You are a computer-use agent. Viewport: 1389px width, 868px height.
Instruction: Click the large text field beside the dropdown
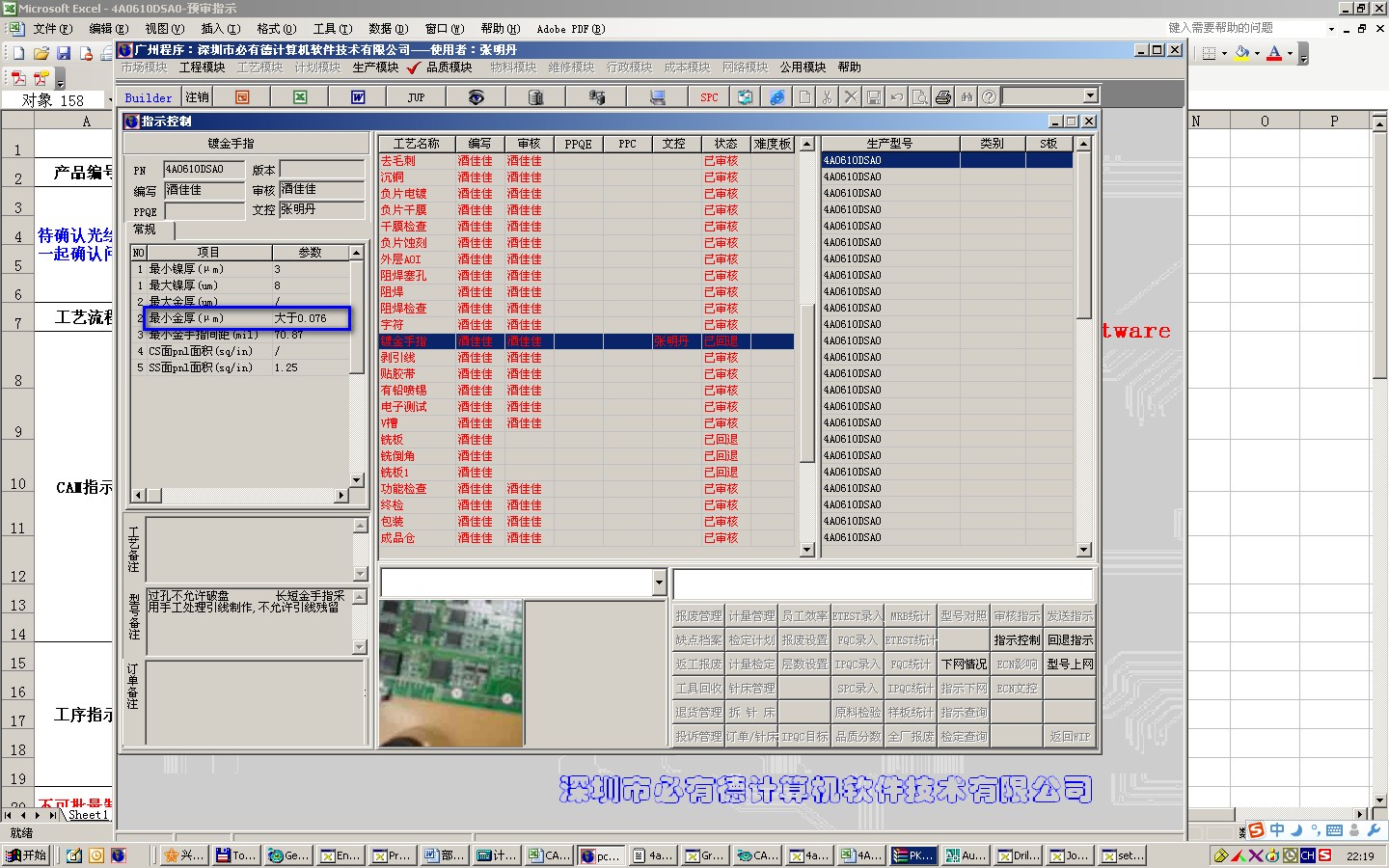[x=883, y=583]
